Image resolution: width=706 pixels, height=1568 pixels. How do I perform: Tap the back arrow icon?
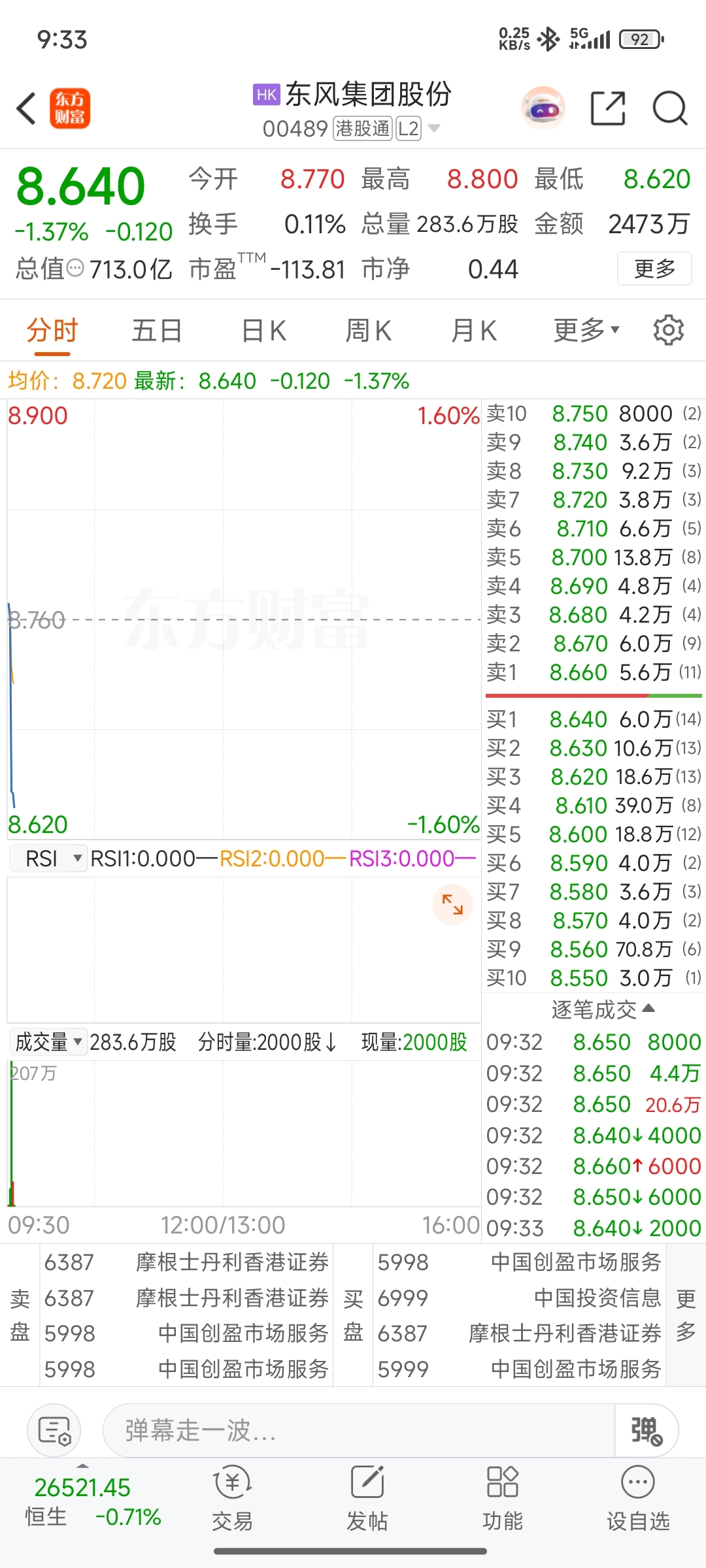[27, 108]
